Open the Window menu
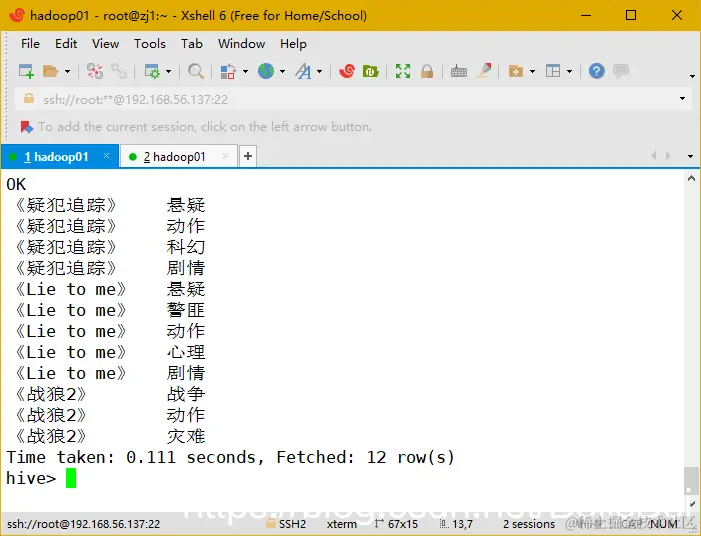 pos(241,44)
